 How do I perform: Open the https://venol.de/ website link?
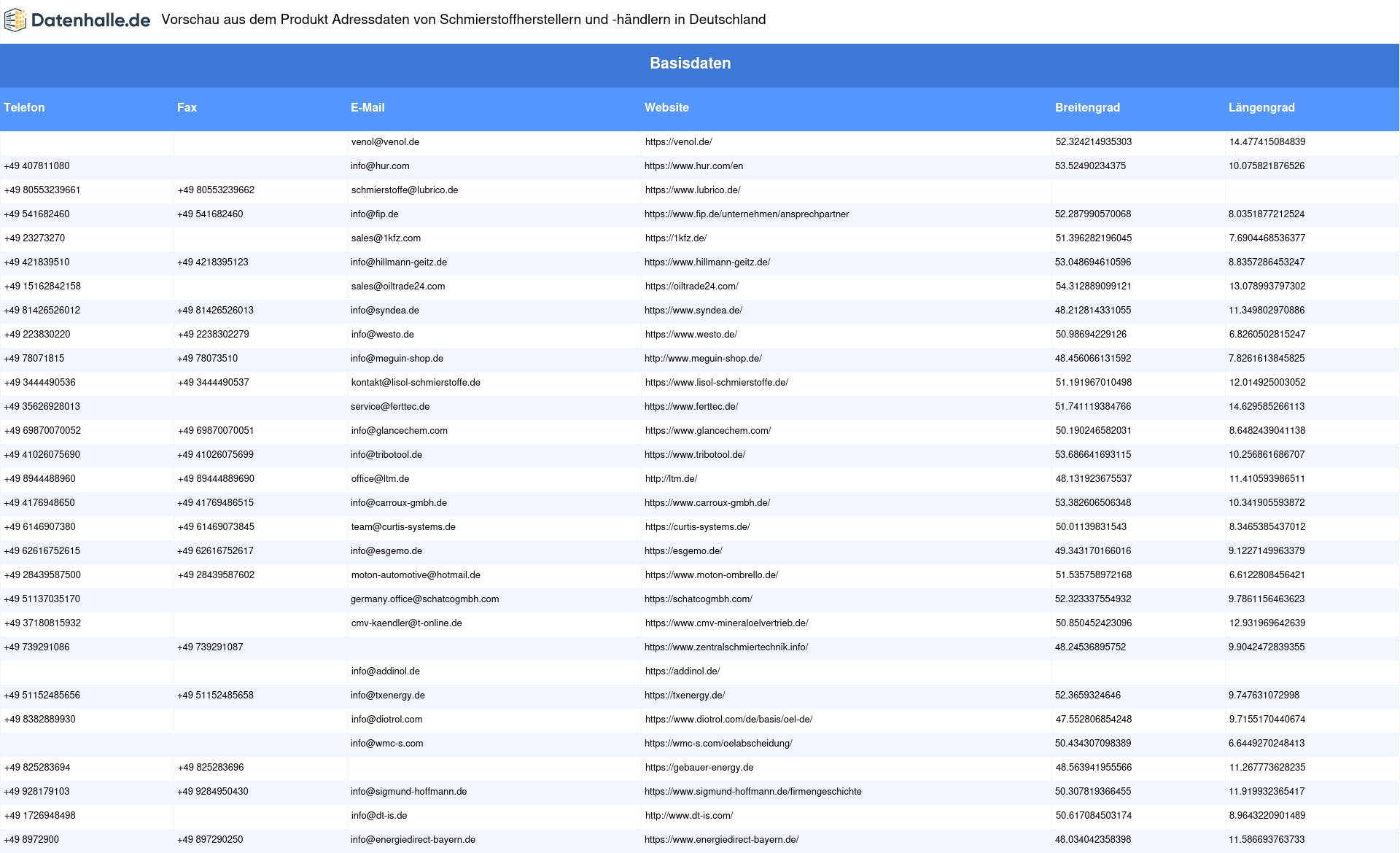point(679,142)
